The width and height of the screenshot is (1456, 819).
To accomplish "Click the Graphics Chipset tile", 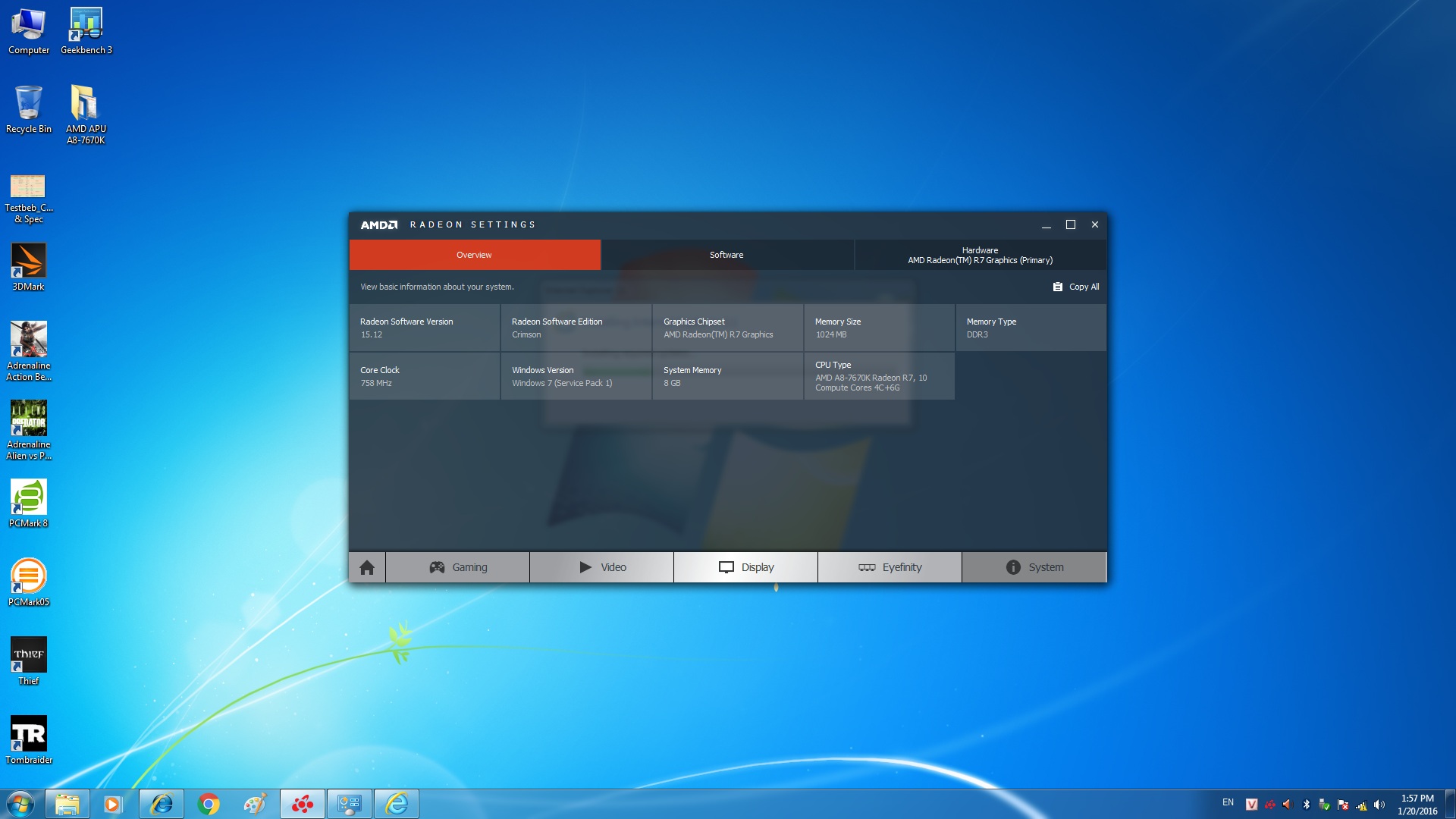I will pos(728,328).
